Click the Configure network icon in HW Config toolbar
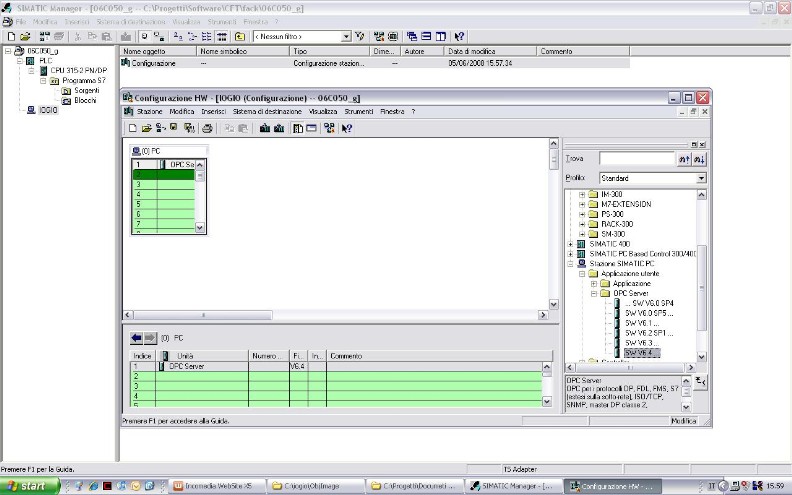Image resolution: width=792 pixels, height=495 pixels. click(329, 128)
